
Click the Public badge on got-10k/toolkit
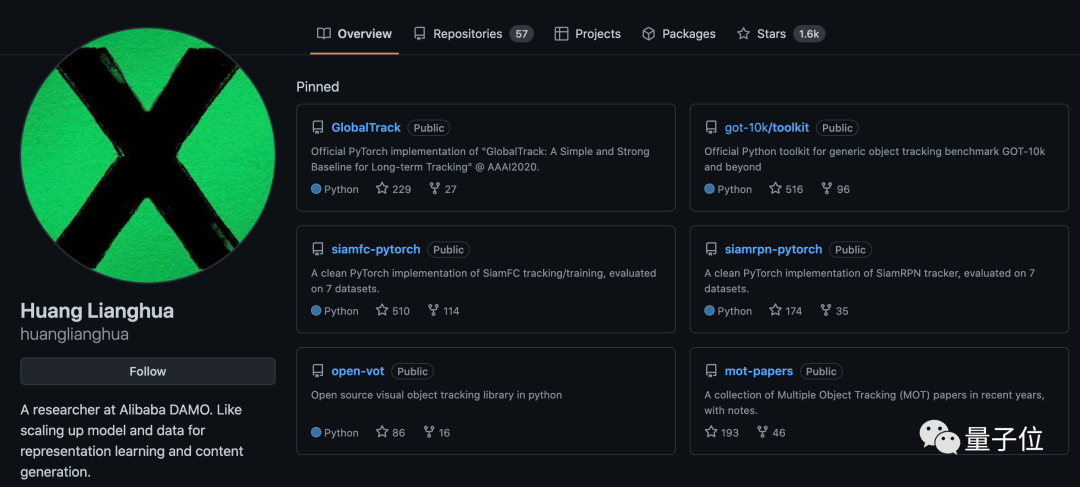click(838, 128)
